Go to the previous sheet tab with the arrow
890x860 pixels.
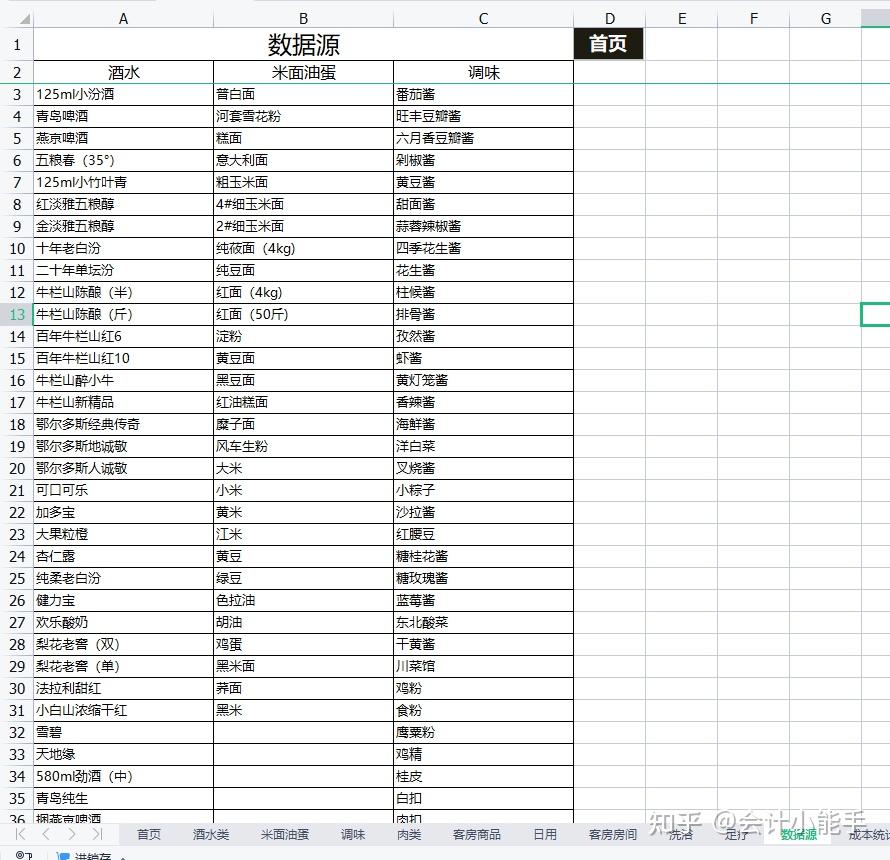tap(46, 834)
